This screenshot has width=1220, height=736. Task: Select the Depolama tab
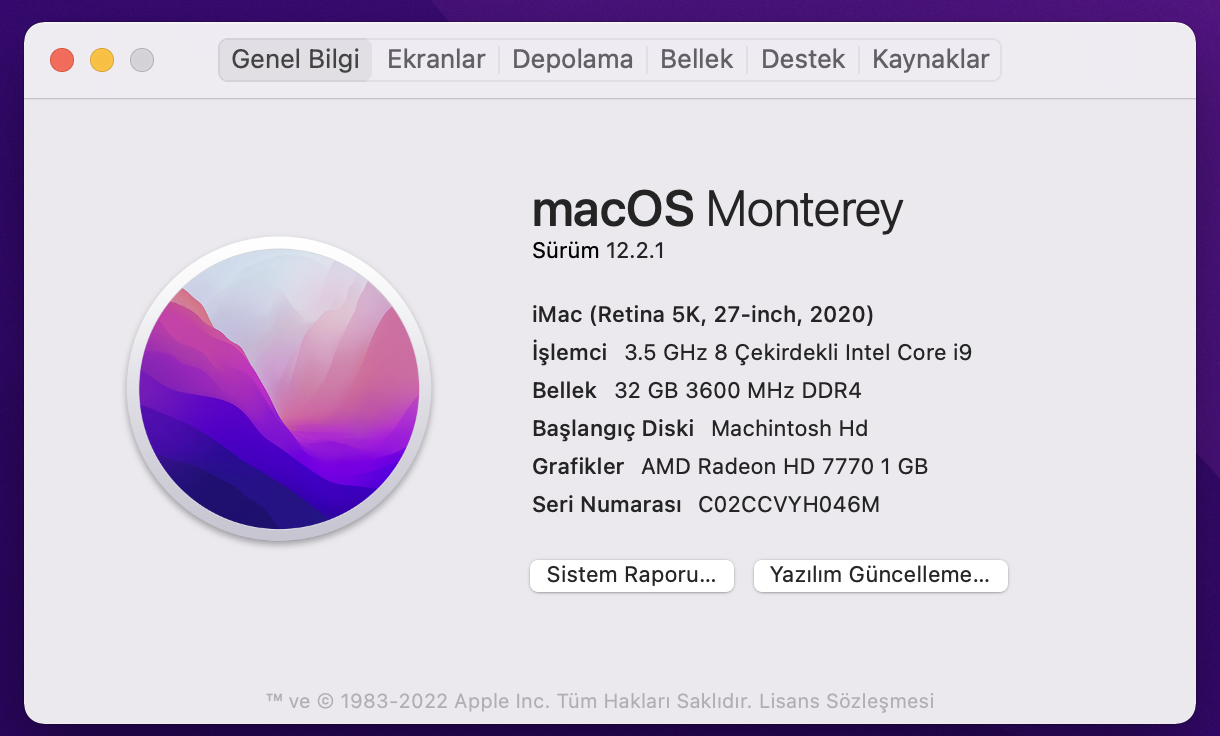pyautogui.click(x=572, y=60)
